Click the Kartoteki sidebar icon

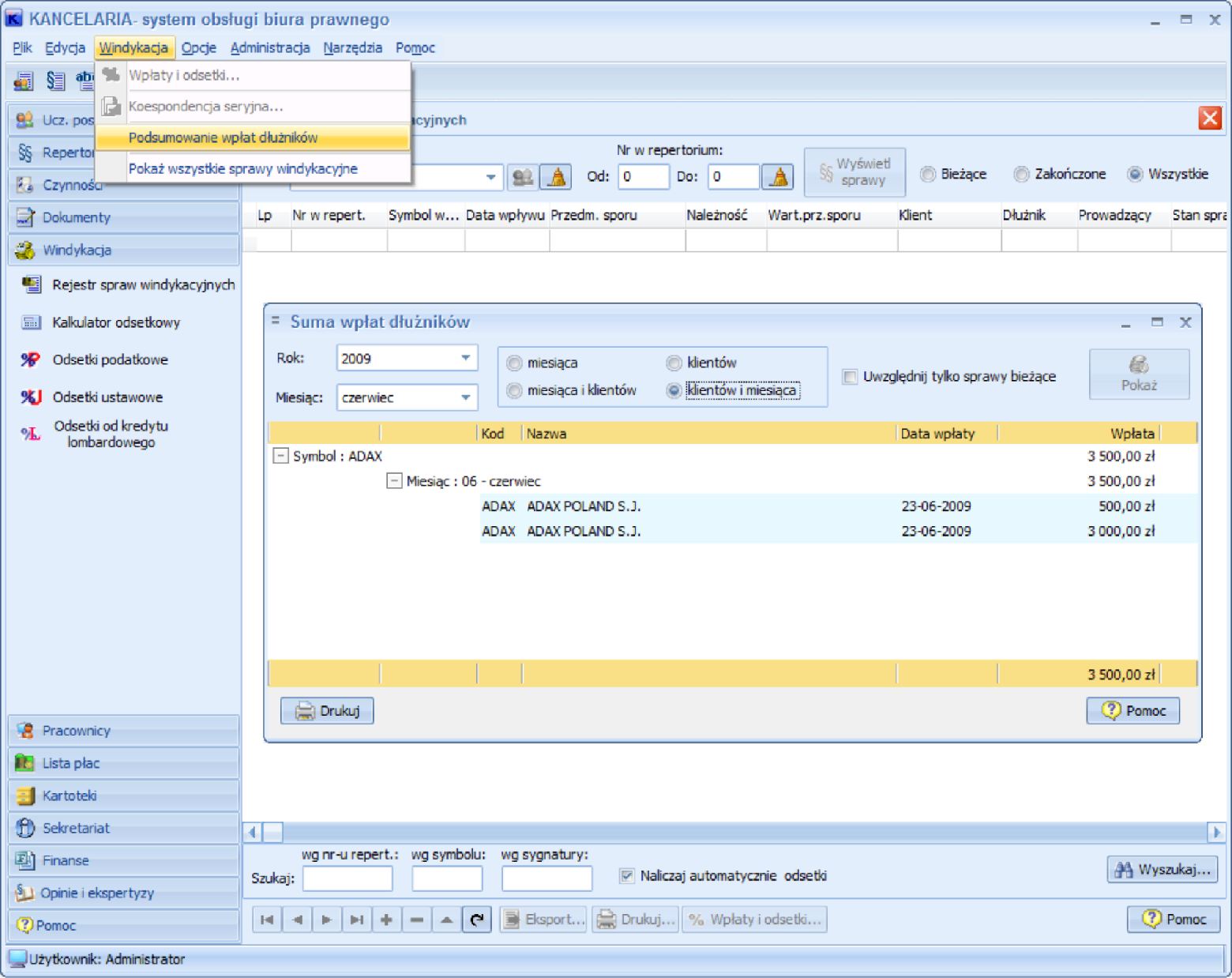(x=25, y=796)
